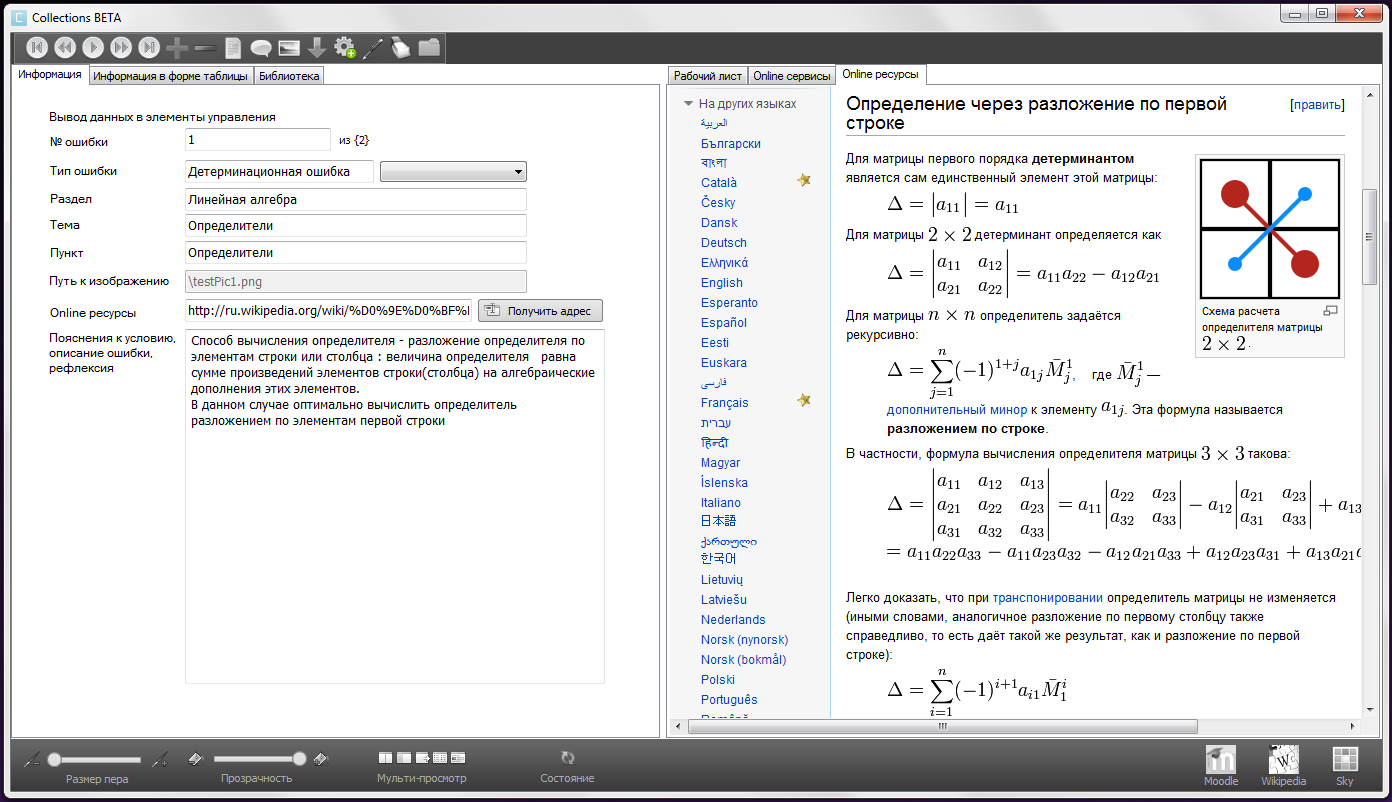
Task: Click the править edit link
Action: tap(1317, 104)
